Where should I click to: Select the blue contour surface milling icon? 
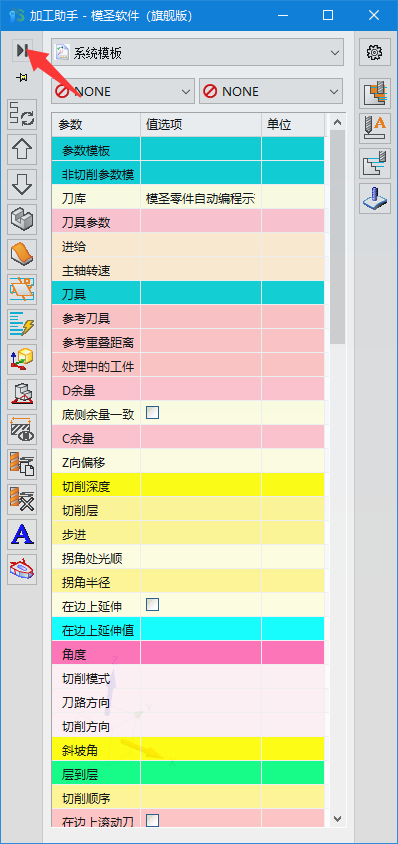[x=375, y=198]
